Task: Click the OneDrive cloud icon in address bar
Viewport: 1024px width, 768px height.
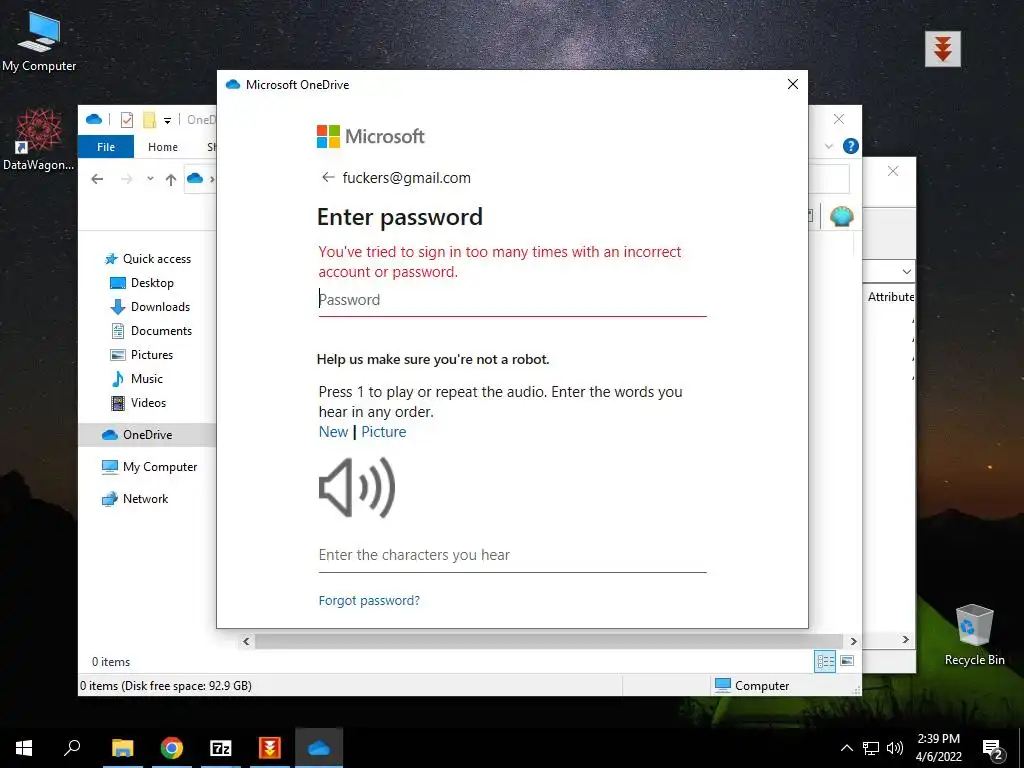Action: (195, 178)
